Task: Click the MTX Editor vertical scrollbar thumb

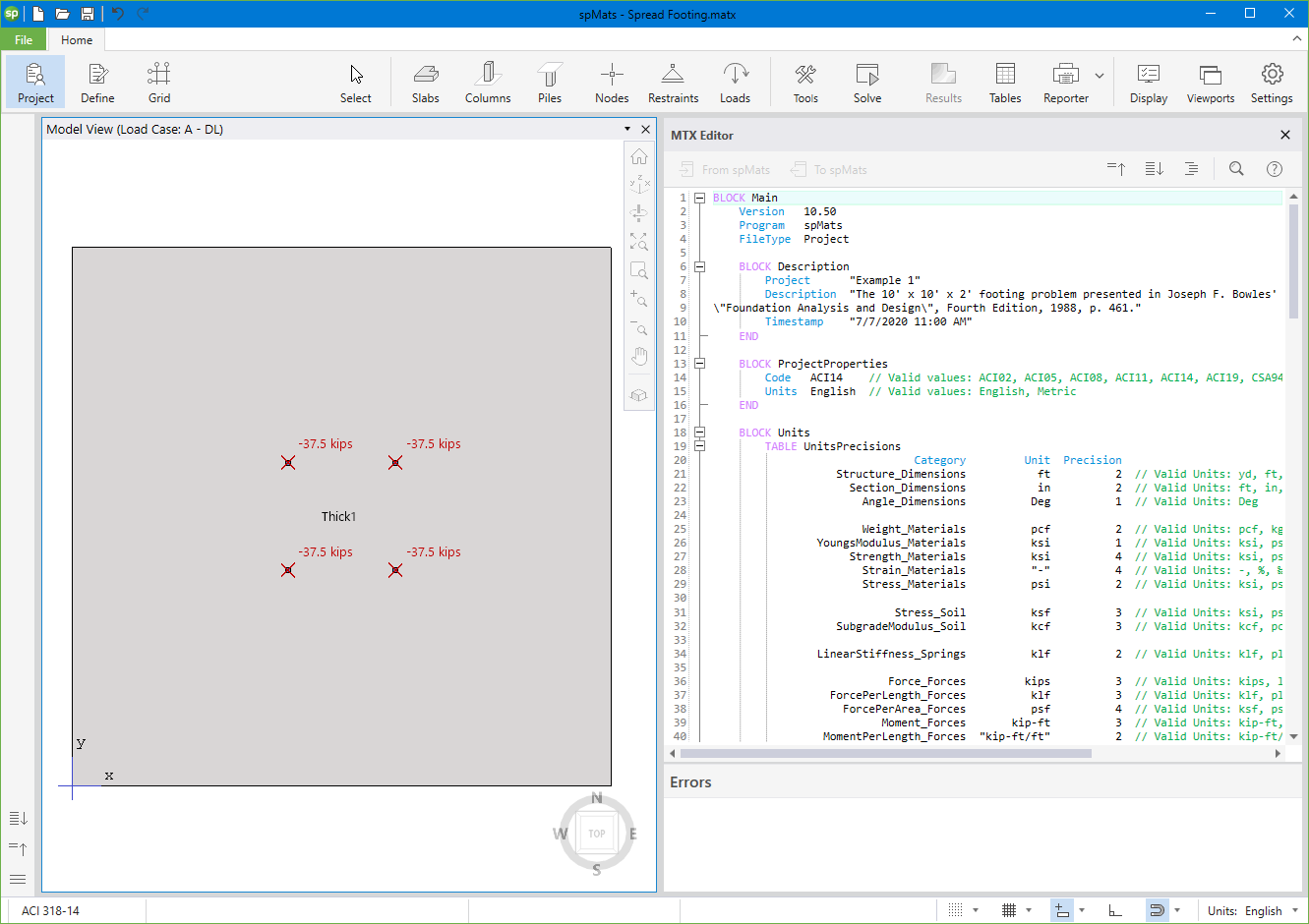Action: point(1293,260)
